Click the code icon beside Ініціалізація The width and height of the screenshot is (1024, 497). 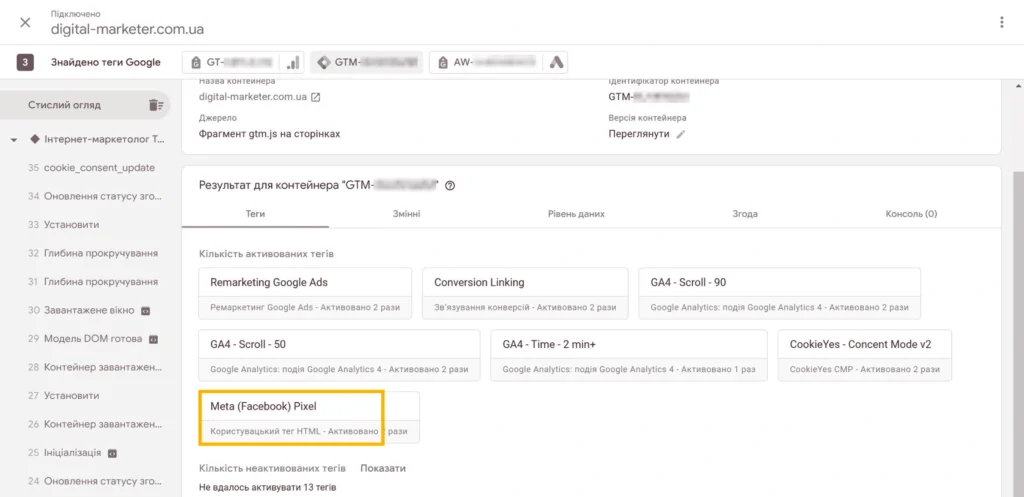point(112,453)
